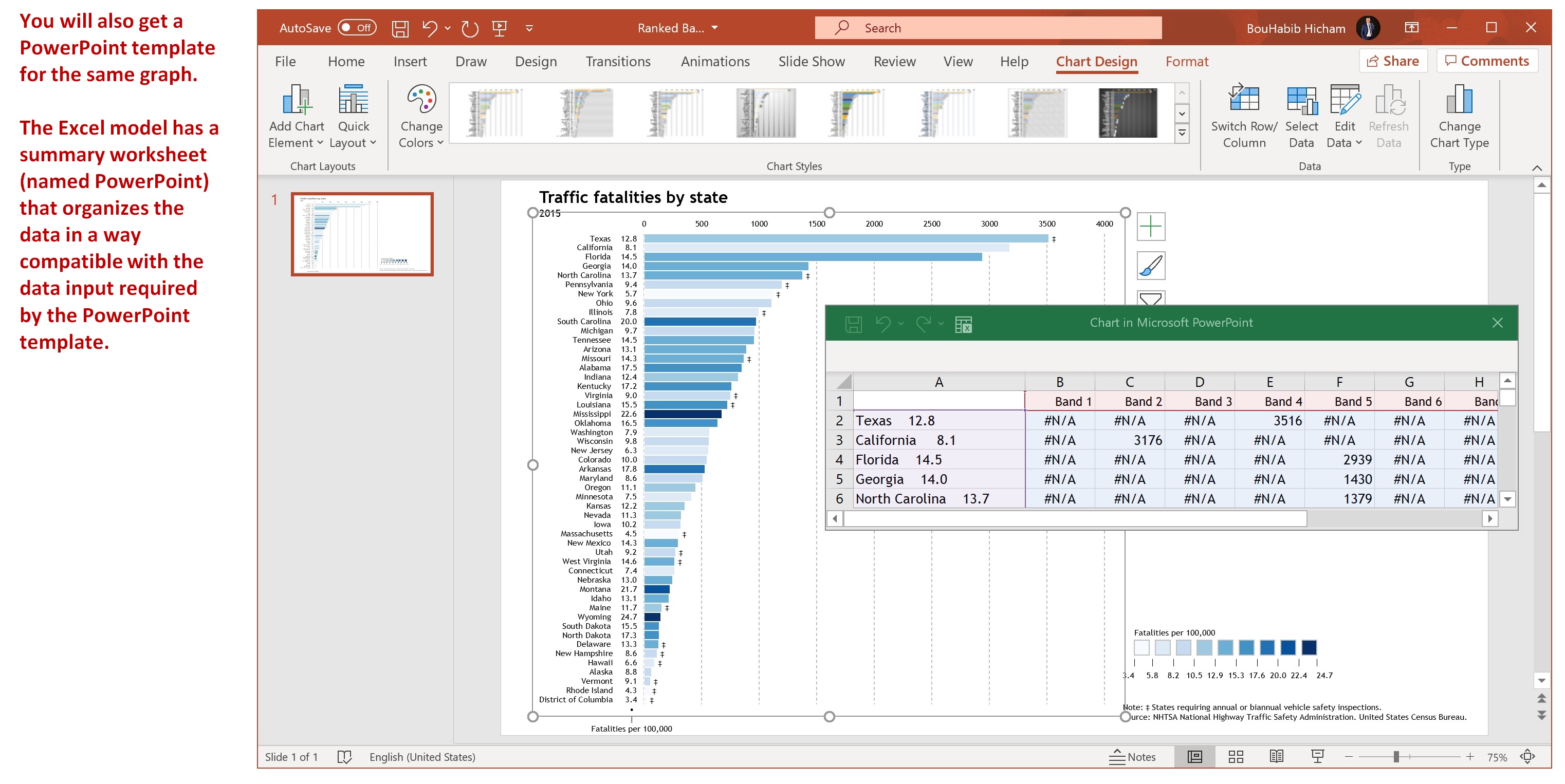Click the Chart Elements plus button
The height and width of the screenshot is (784, 1565).
pyautogui.click(x=1151, y=227)
